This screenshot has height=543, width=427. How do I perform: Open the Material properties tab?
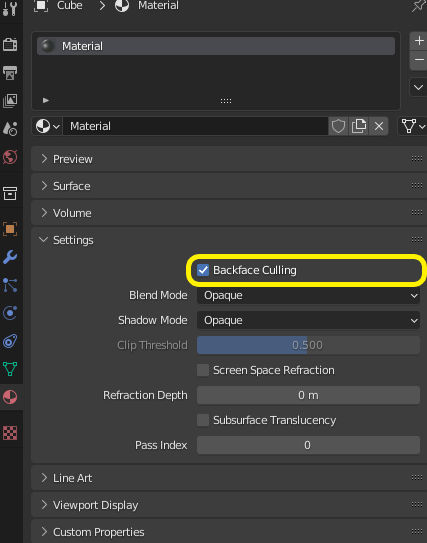10,397
